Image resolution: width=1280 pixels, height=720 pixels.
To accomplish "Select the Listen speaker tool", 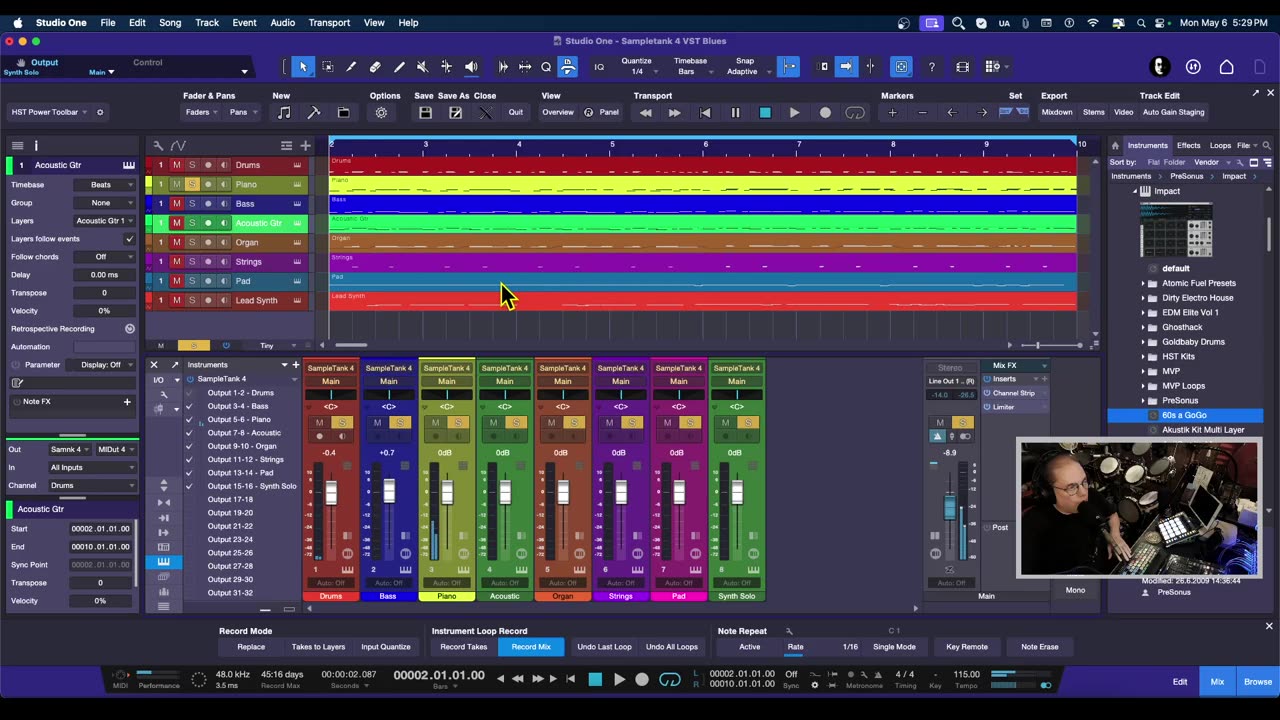I will point(471,67).
